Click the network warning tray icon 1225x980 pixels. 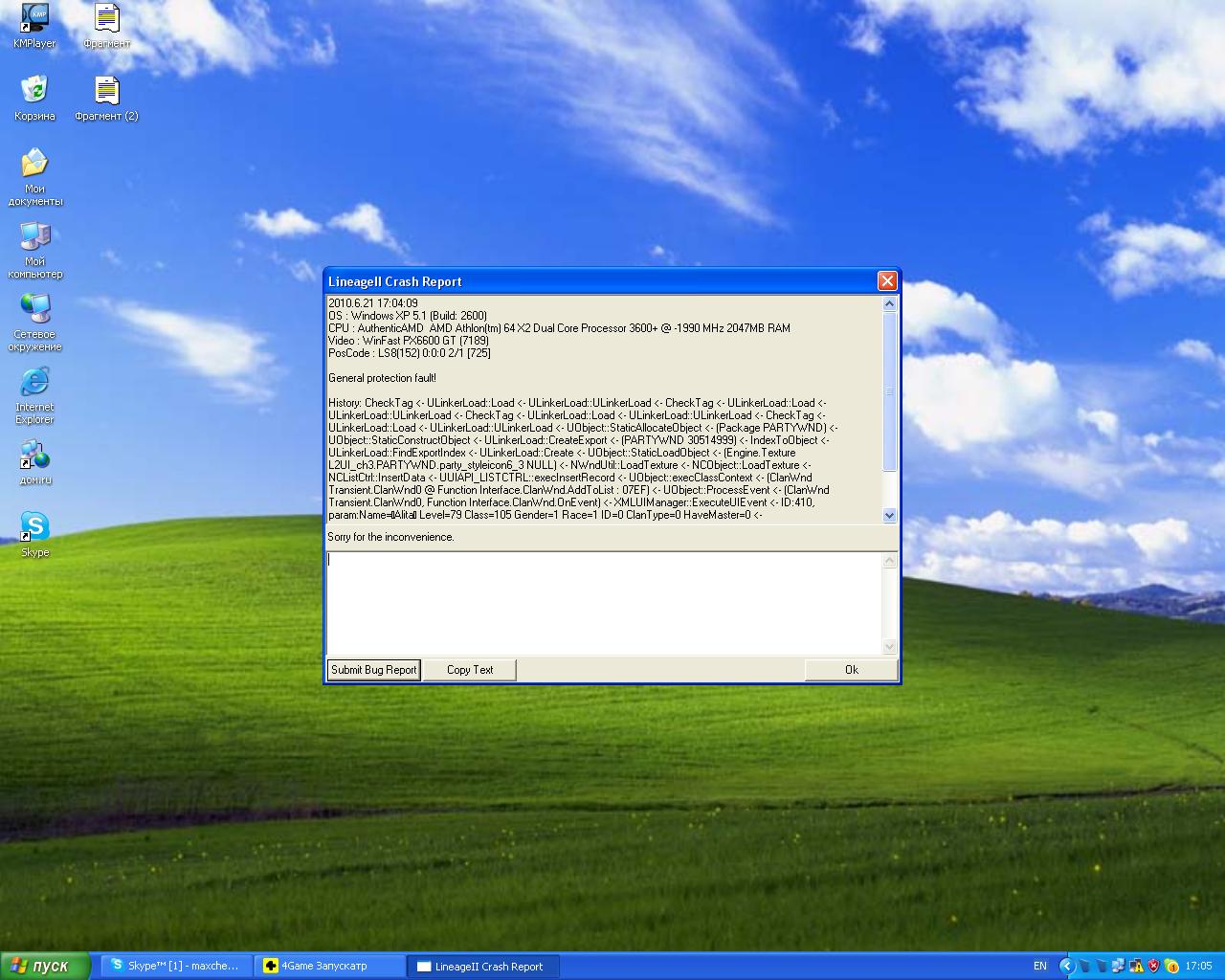click(1136, 966)
